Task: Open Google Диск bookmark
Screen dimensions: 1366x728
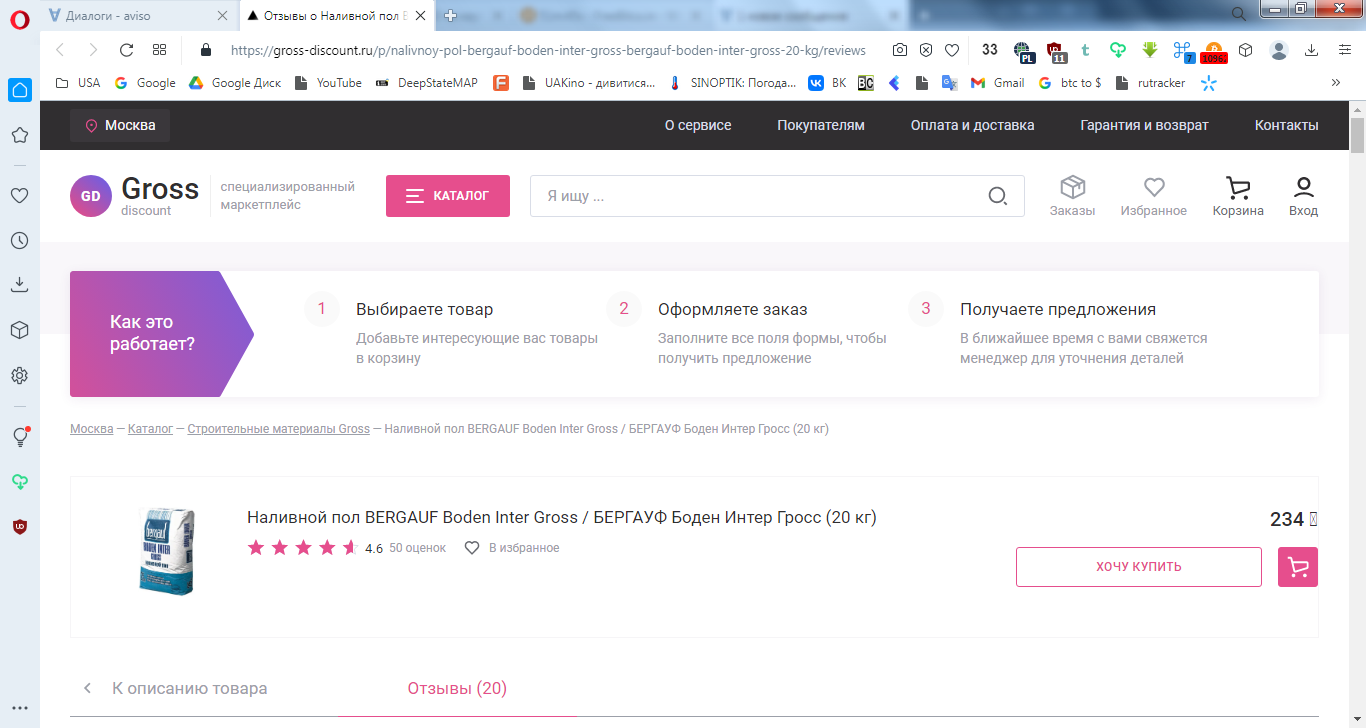Action: (x=235, y=83)
